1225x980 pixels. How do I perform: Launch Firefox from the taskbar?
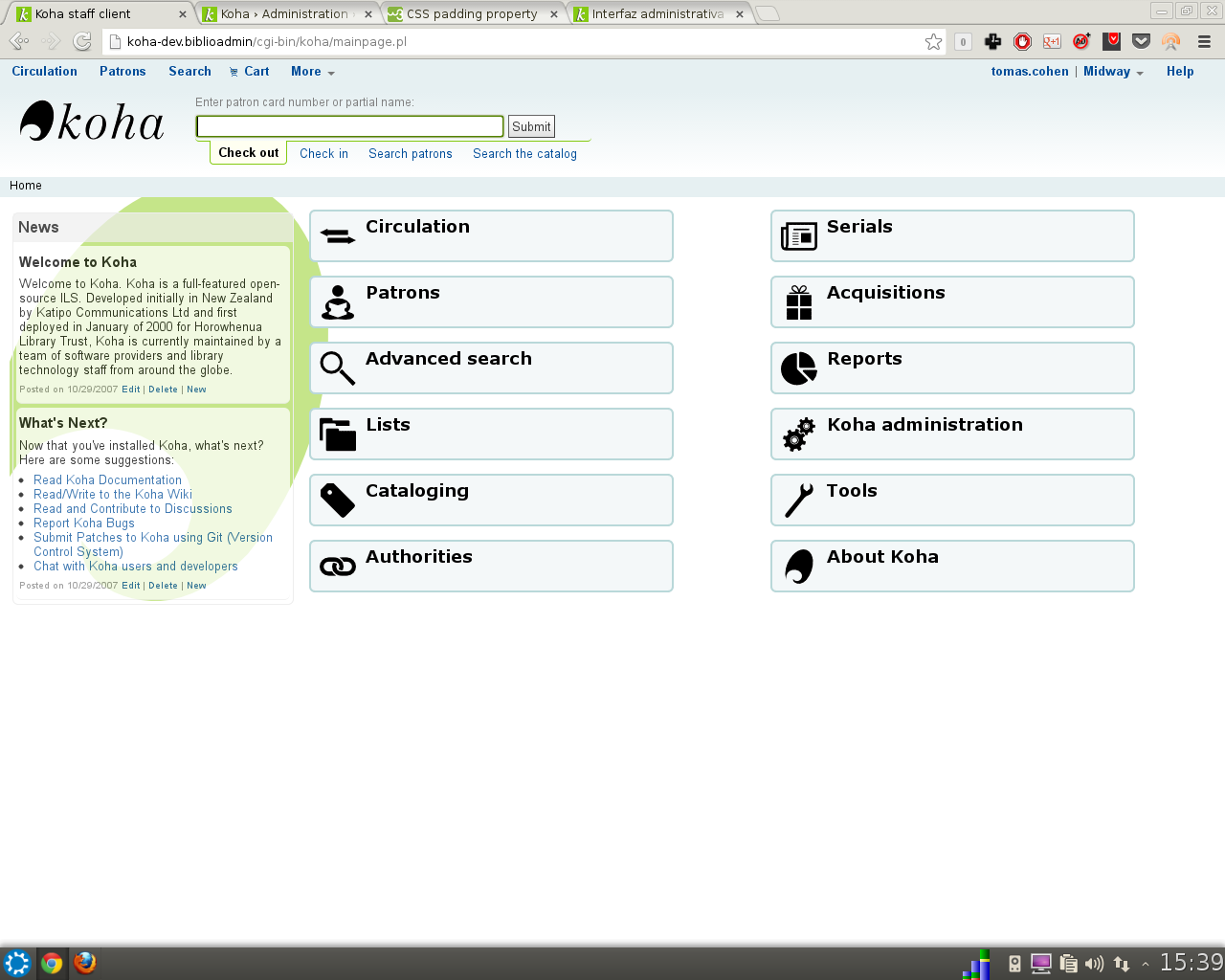point(85,963)
